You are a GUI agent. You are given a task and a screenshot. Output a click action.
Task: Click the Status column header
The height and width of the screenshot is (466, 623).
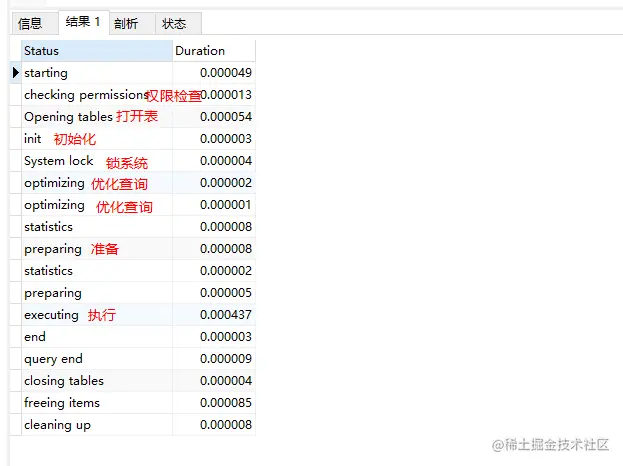tap(97, 51)
